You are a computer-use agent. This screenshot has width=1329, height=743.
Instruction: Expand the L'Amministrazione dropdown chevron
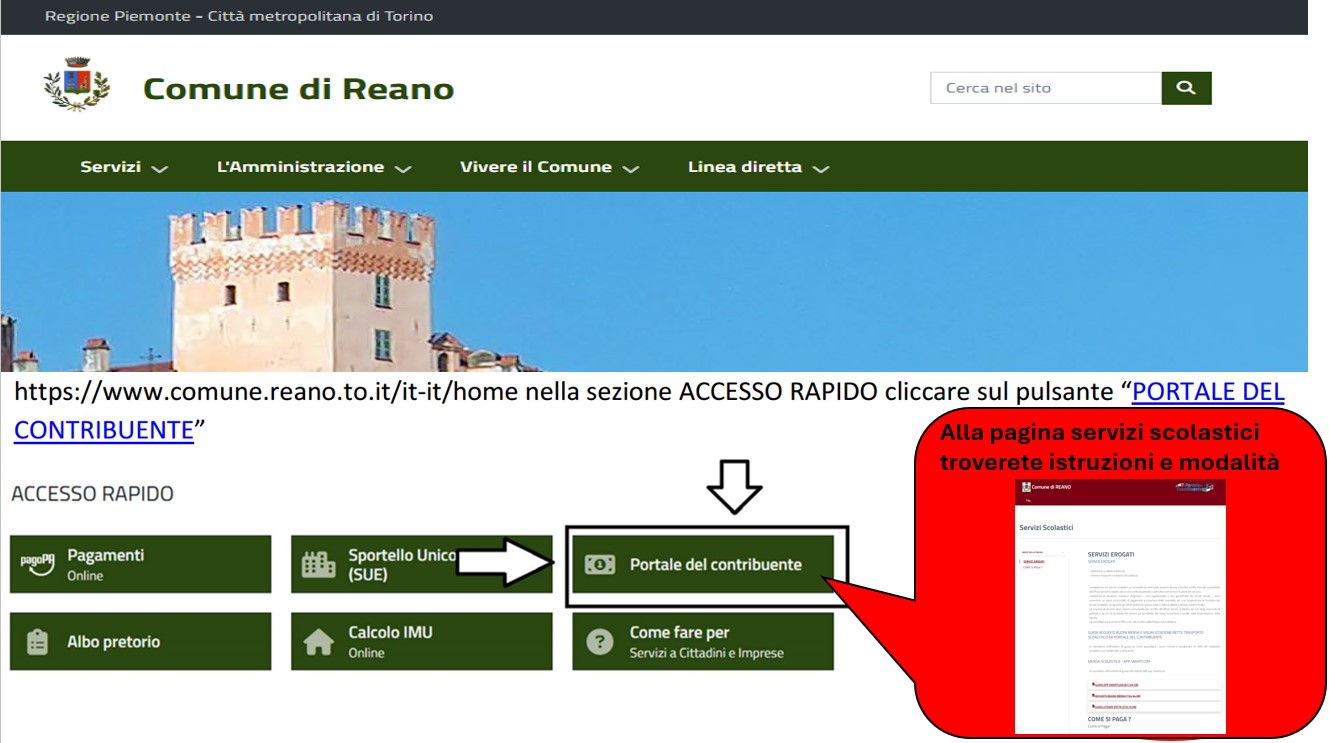click(403, 169)
